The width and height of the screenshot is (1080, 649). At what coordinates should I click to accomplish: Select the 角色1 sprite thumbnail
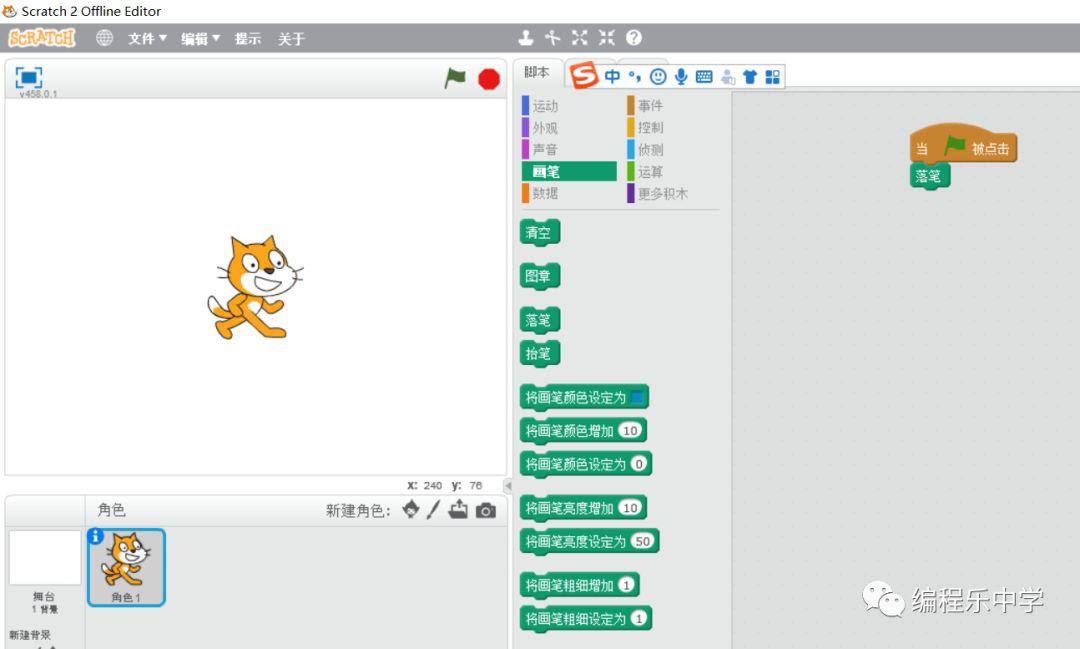point(126,568)
